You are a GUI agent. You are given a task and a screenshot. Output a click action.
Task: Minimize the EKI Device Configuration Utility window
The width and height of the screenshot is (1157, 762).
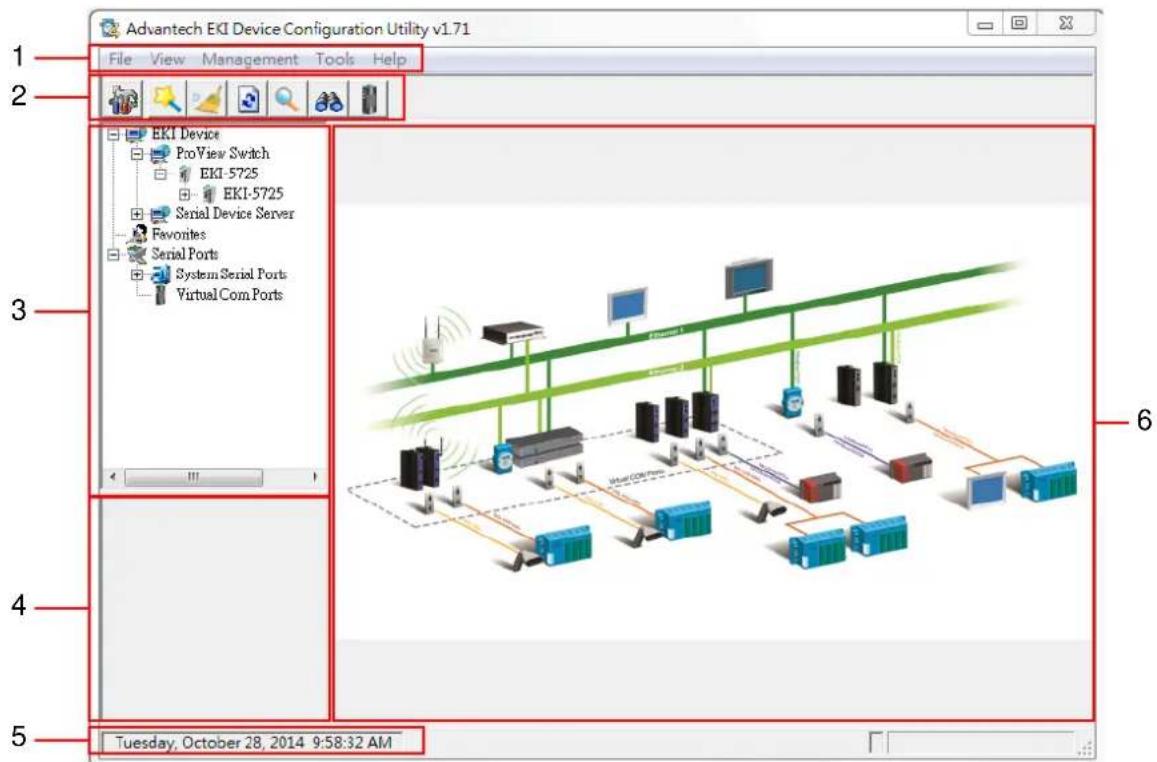(x=984, y=24)
